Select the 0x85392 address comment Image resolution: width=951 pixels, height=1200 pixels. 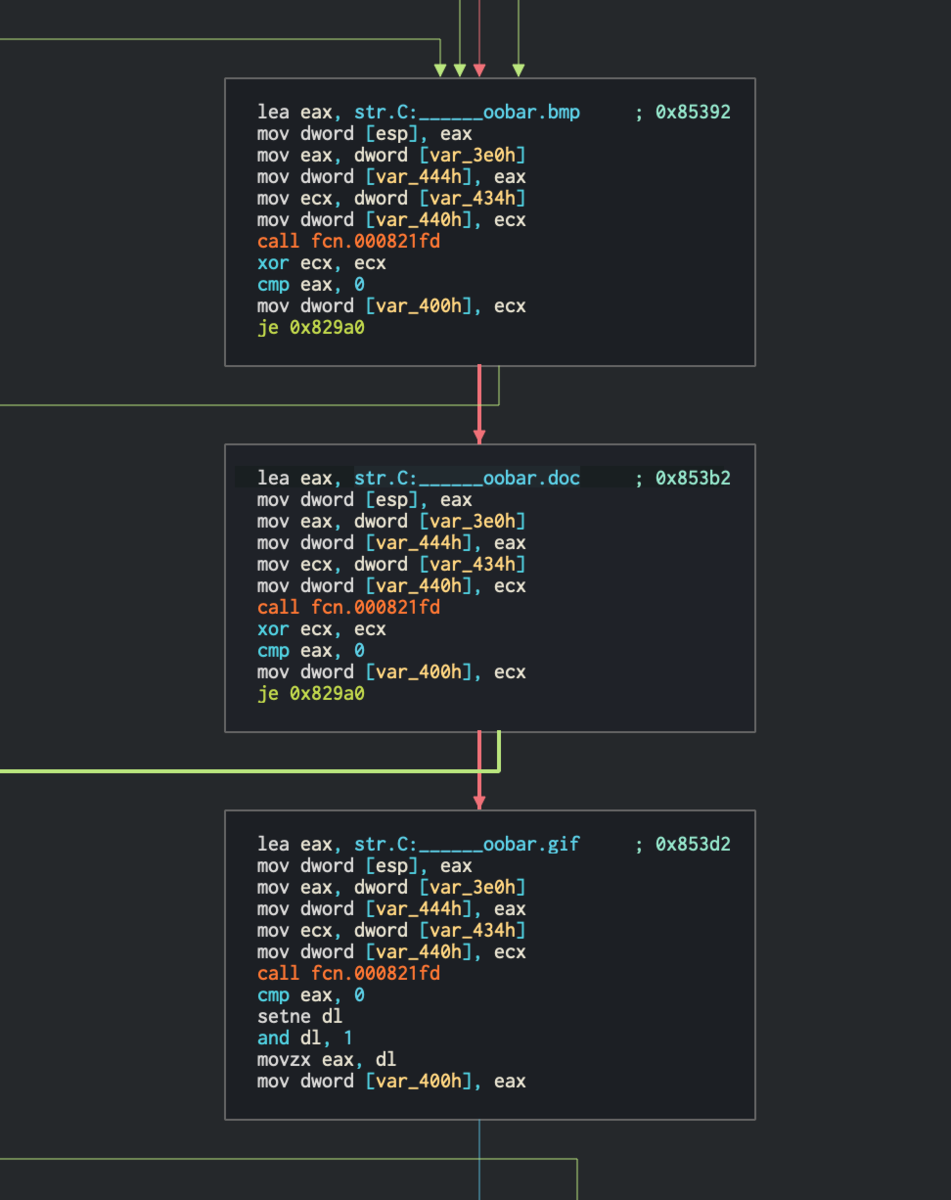click(693, 112)
